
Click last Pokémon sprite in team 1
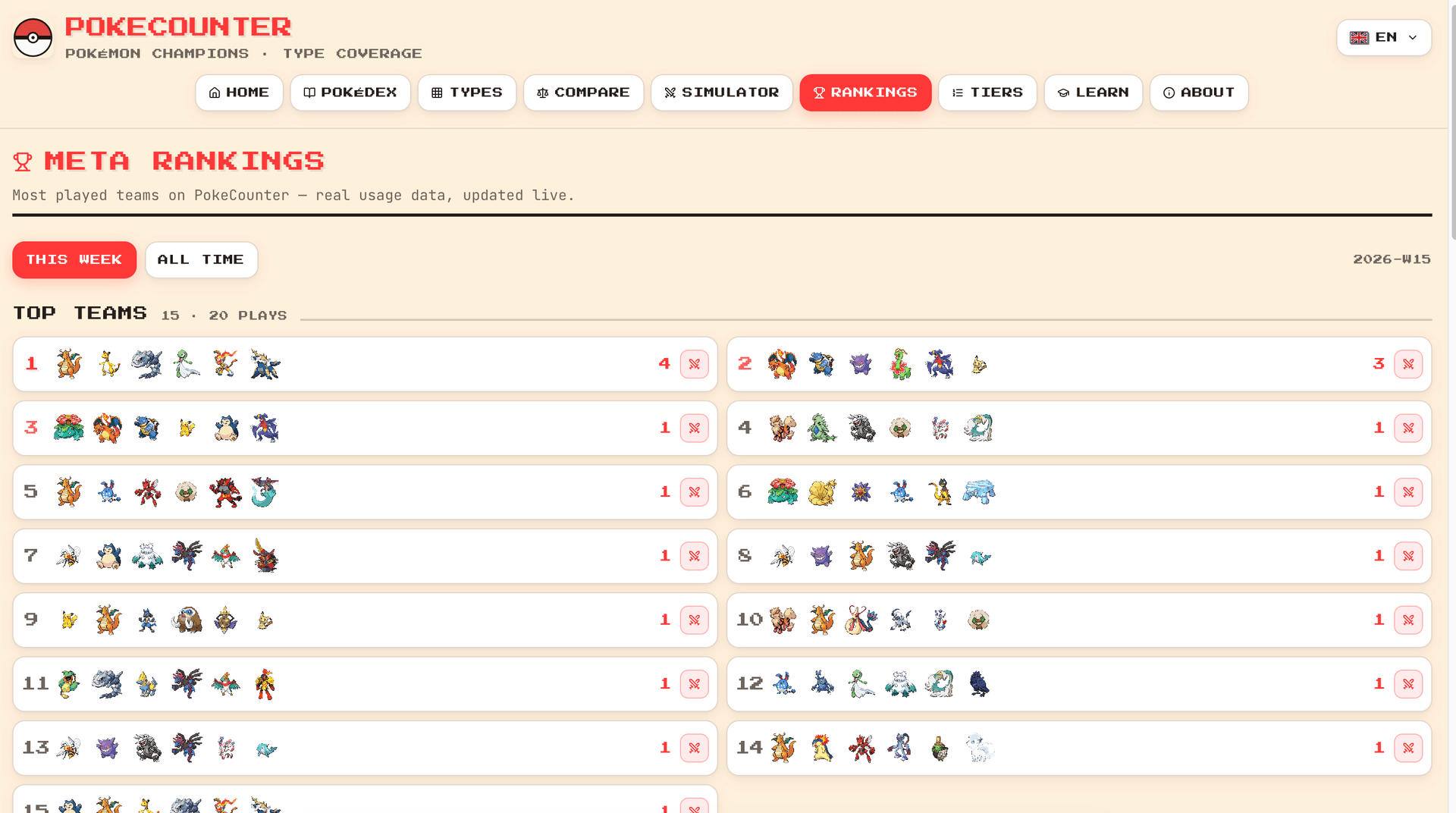coord(265,364)
